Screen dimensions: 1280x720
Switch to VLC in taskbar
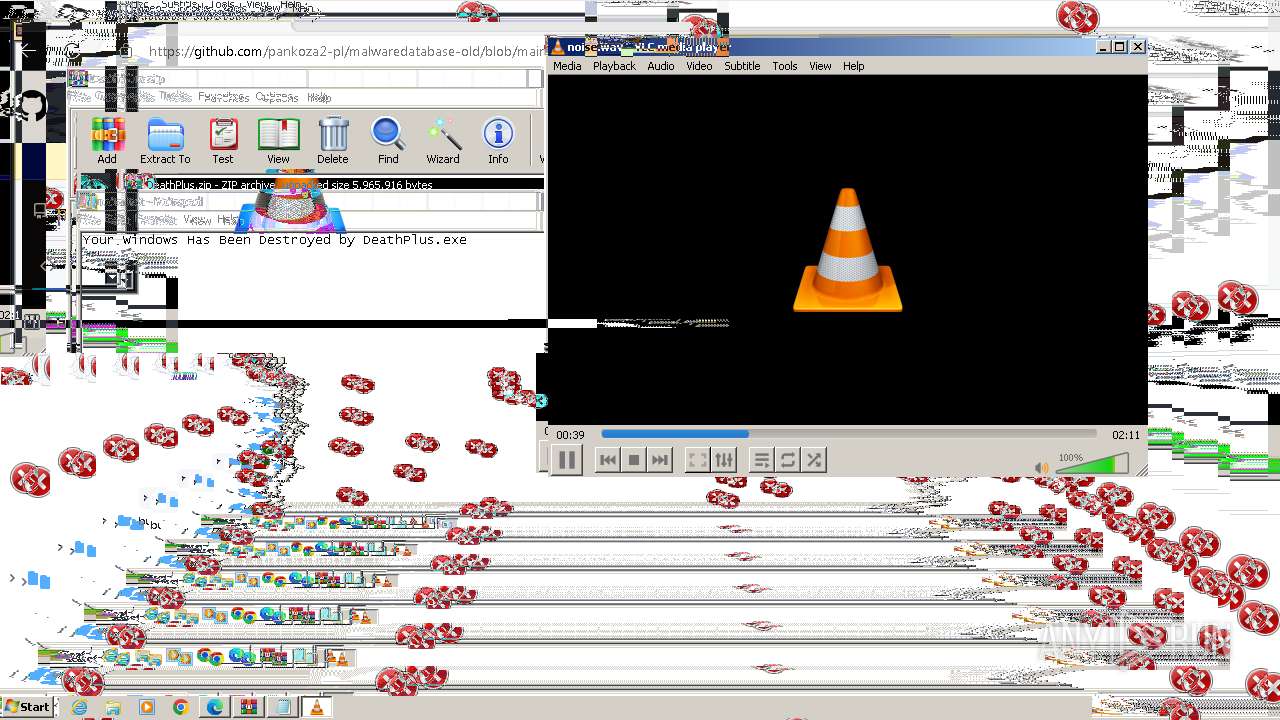(317, 707)
